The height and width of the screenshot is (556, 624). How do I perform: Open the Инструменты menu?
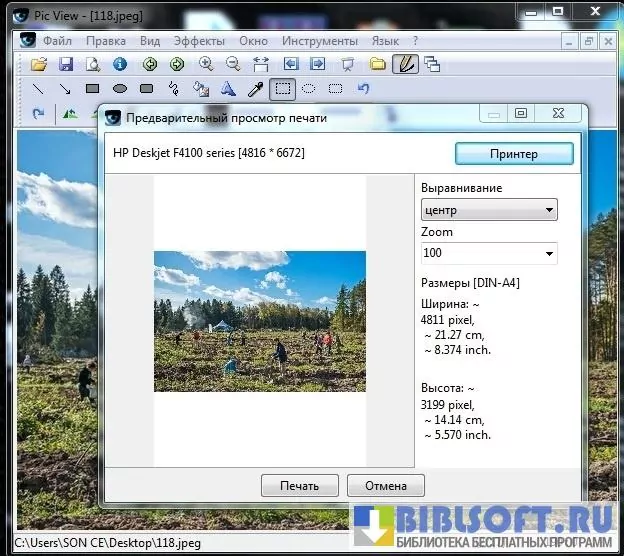point(319,41)
